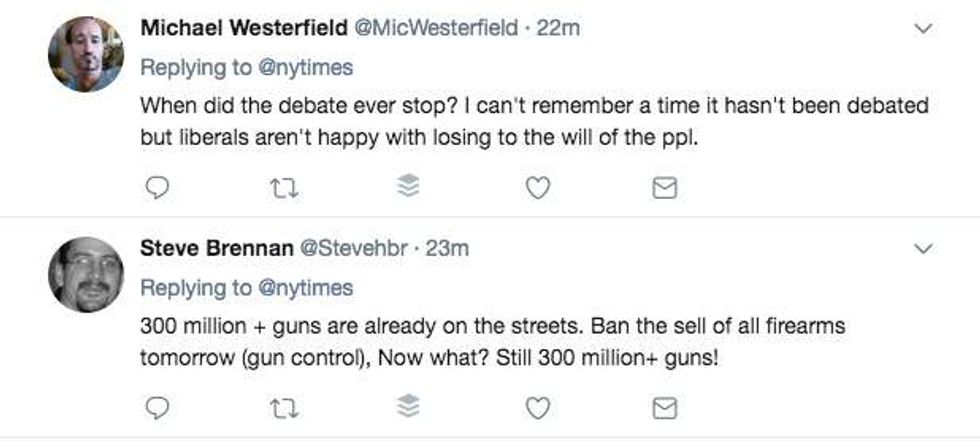The width and height of the screenshot is (980, 441).
Task: Open more options chevron on Michael's tweet
Action: pyautogui.click(x=923, y=29)
